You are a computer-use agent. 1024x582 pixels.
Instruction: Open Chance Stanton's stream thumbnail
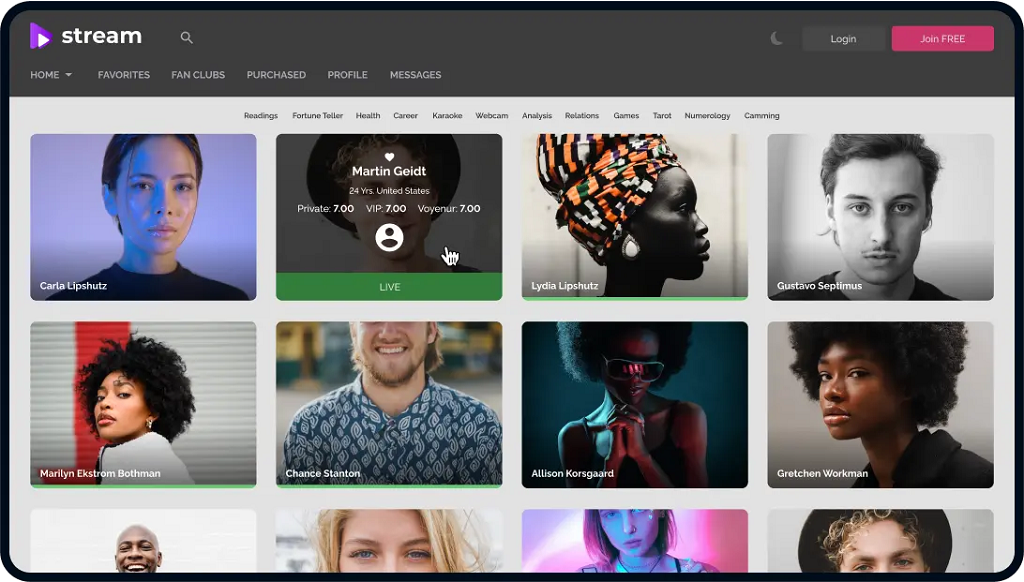coord(389,404)
